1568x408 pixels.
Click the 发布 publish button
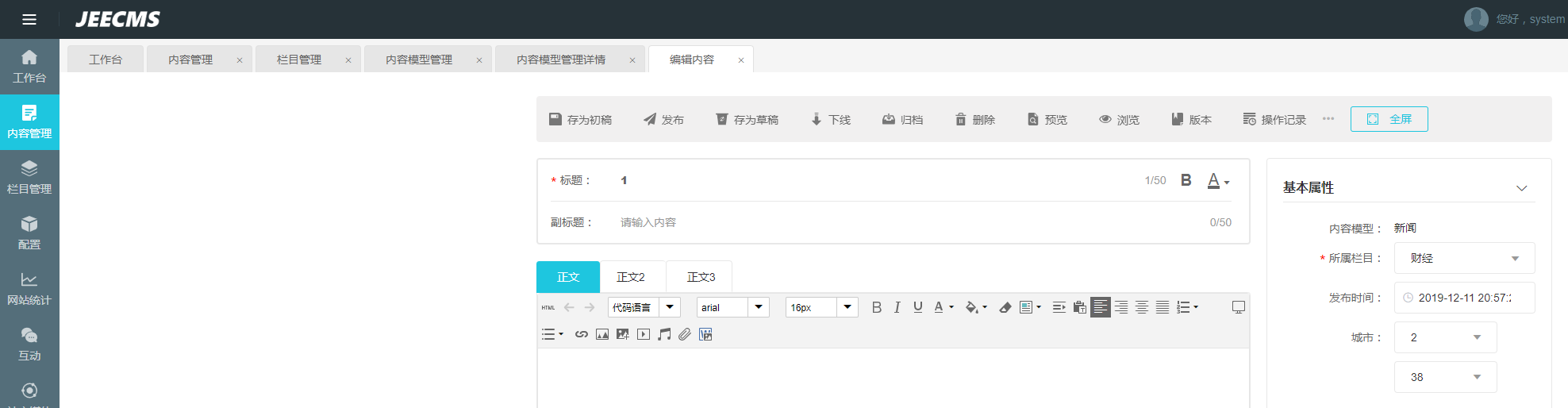click(x=663, y=119)
